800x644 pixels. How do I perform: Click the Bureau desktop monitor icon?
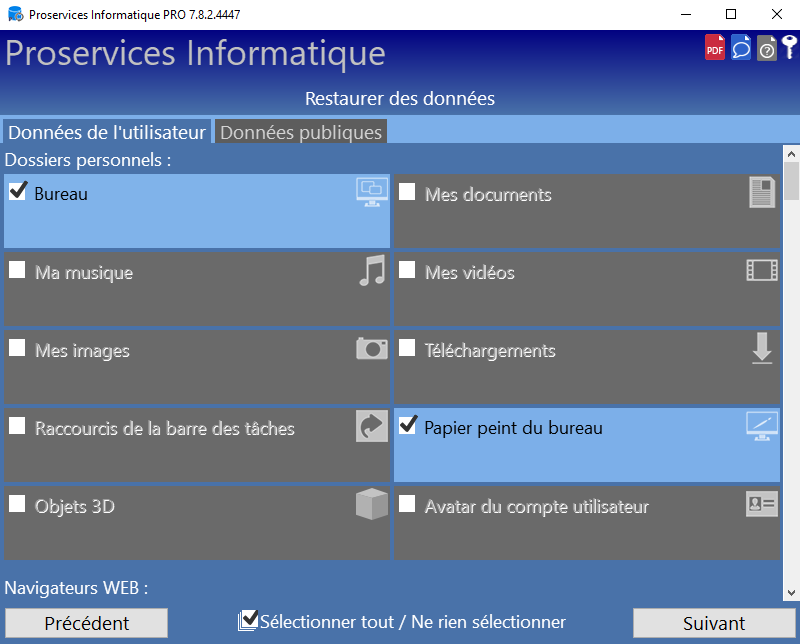click(x=371, y=192)
